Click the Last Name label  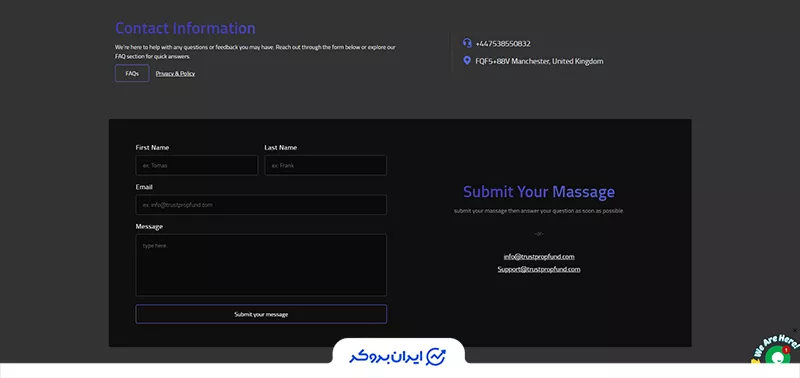[x=281, y=147]
